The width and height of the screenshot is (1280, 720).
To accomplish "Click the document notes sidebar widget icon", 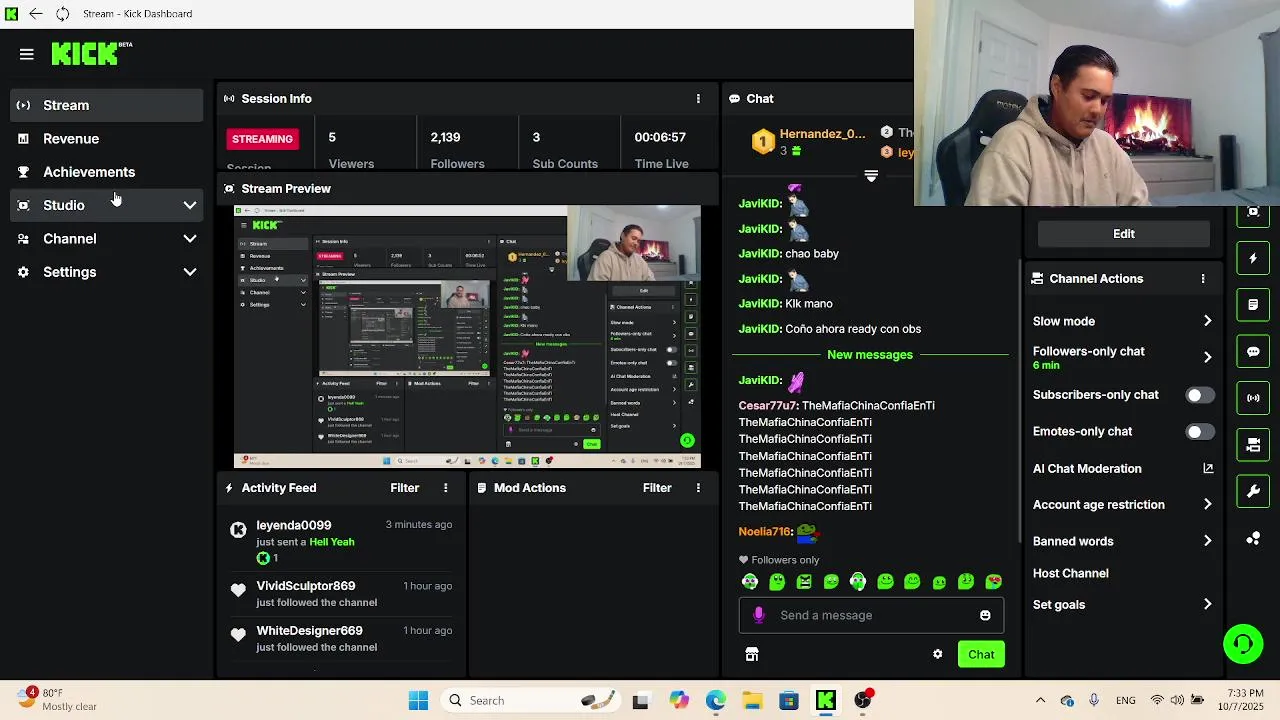I will (1253, 304).
